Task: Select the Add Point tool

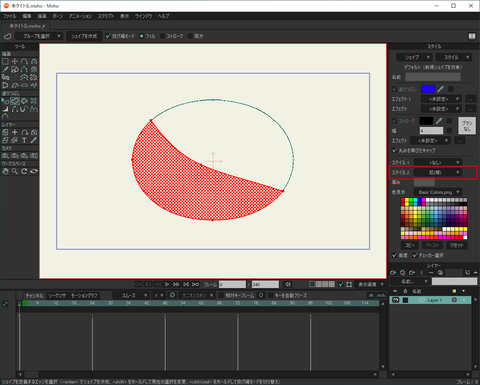Action: pos(24,61)
